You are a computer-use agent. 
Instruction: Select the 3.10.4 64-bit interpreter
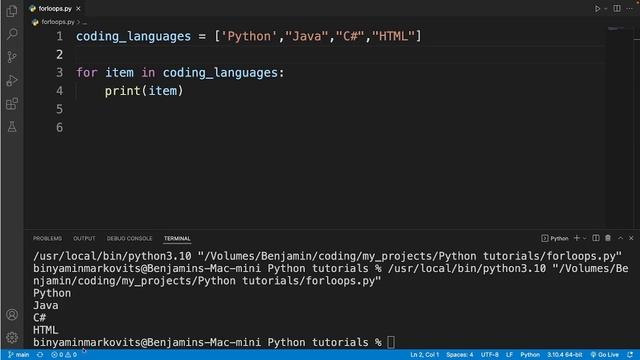pos(565,355)
